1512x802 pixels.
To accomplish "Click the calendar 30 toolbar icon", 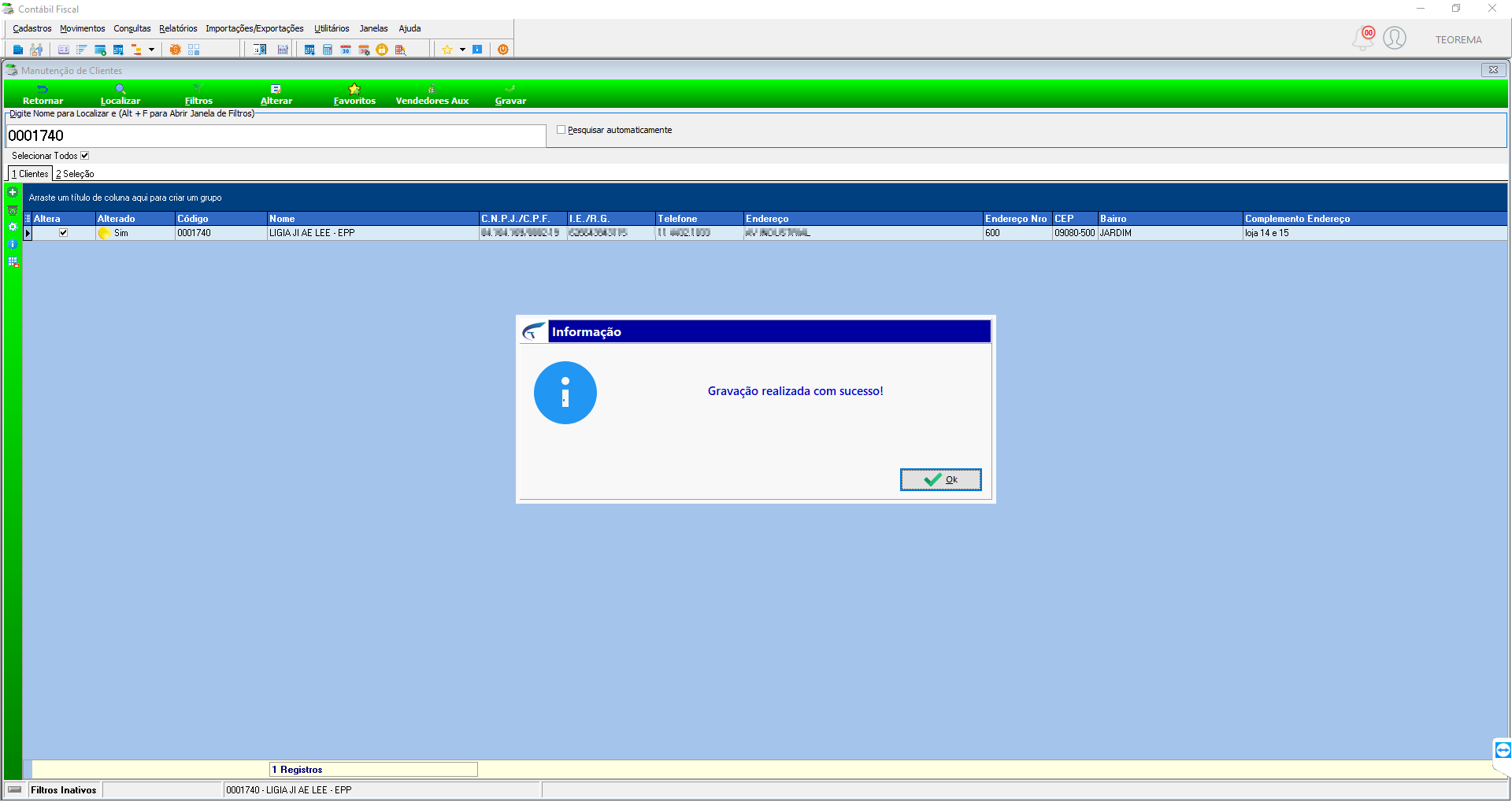I will coord(346,50).
